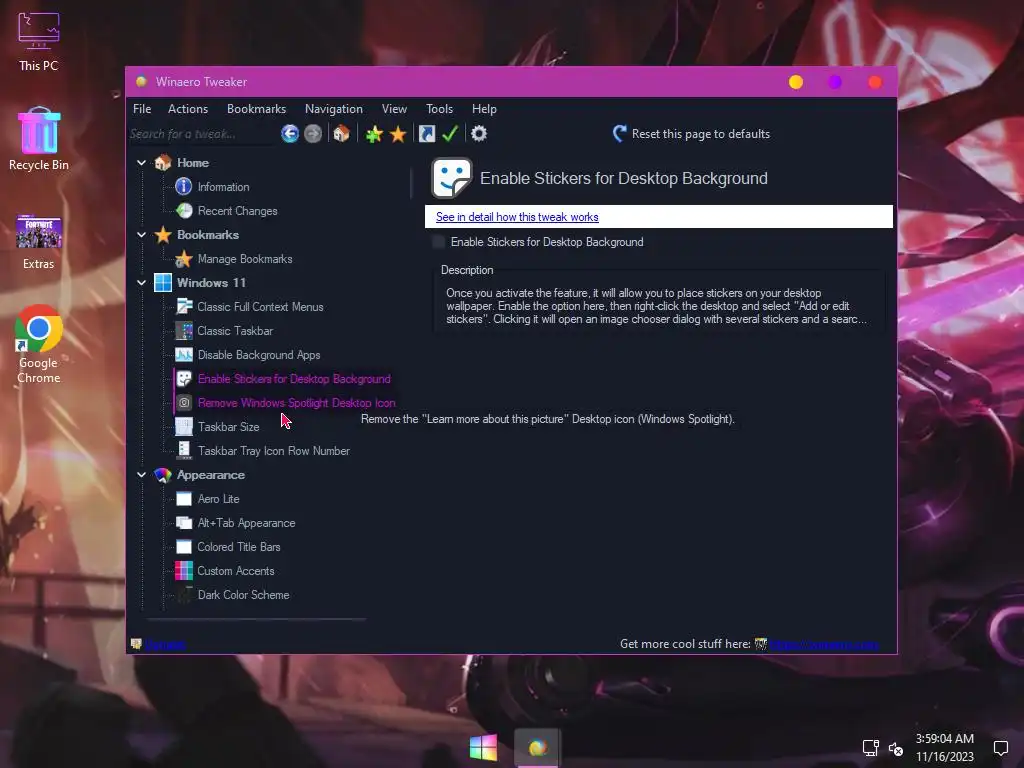Screen dimensions: 1024x768
Task: Click the Custom Accents colorful icon
Action: tap(184, 571)
